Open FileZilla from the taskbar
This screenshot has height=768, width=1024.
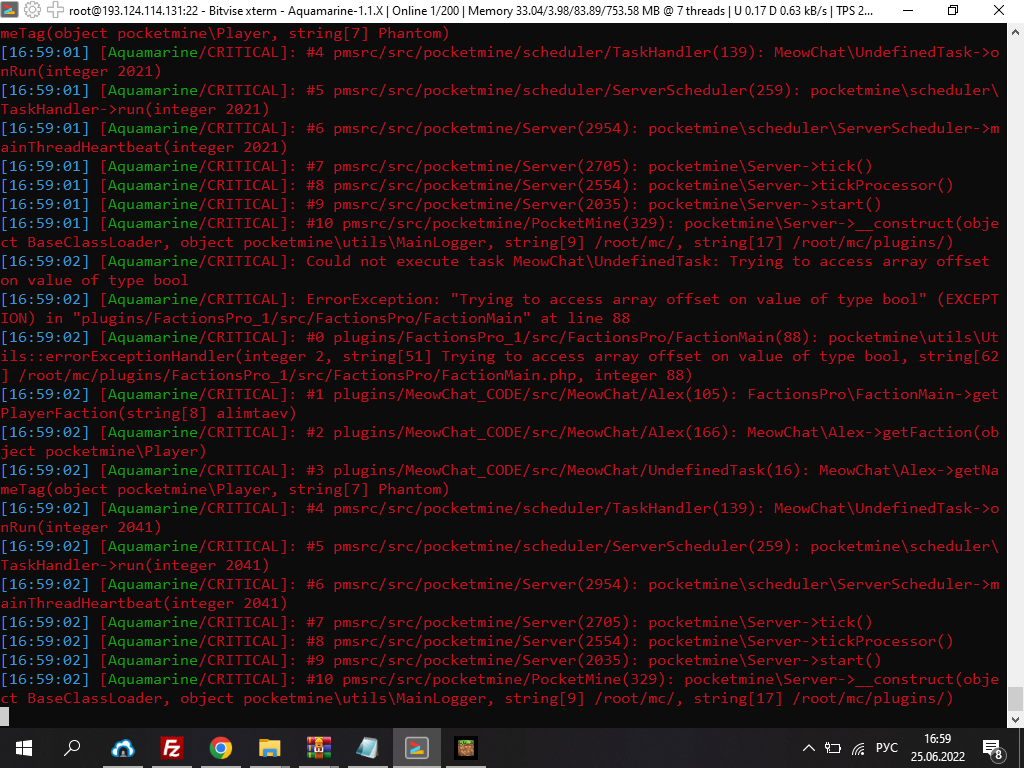click(x=172, y=747)
